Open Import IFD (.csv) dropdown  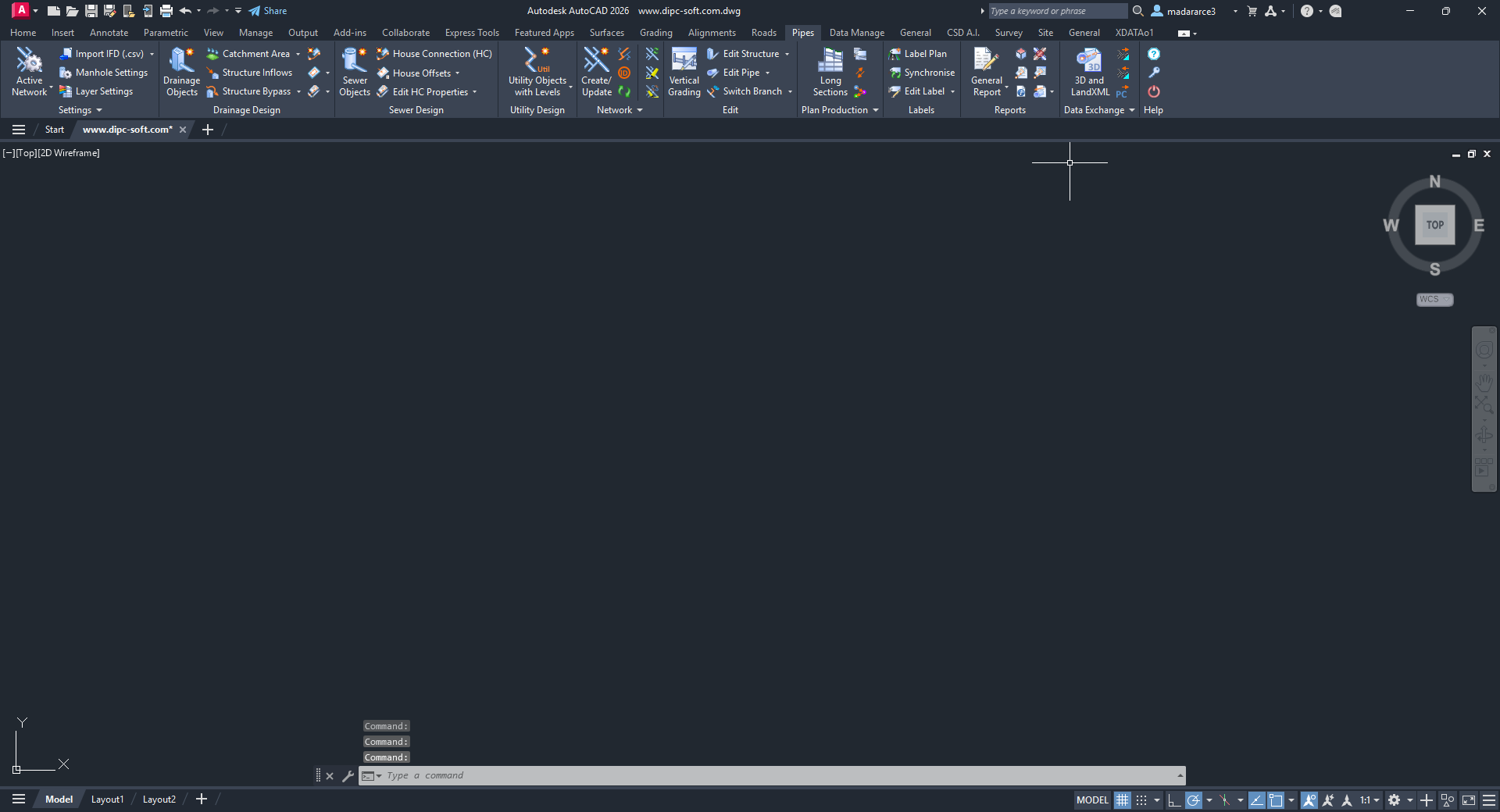(x=152, y=54)
